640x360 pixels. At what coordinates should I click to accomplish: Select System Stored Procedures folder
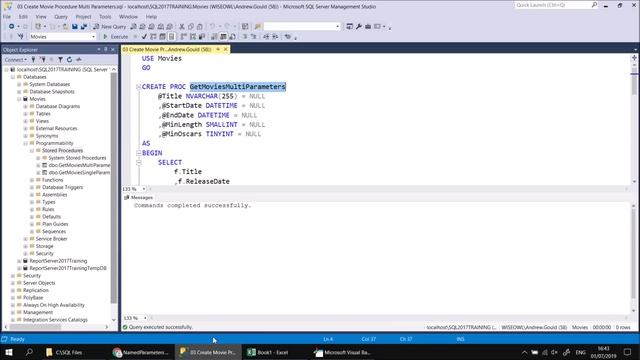tap(73, 158)
